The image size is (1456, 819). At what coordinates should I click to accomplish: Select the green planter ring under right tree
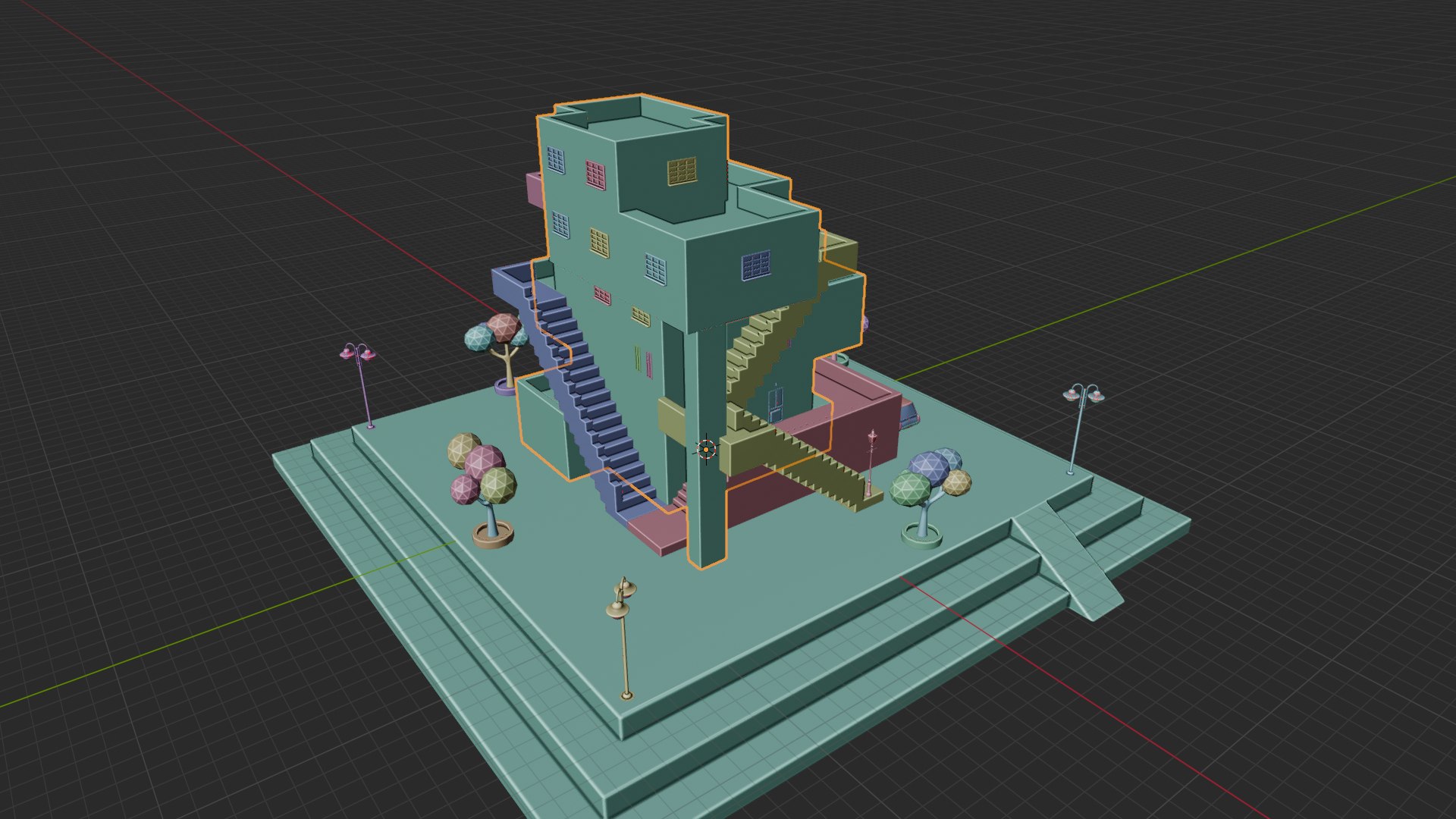tap(923, 535)
